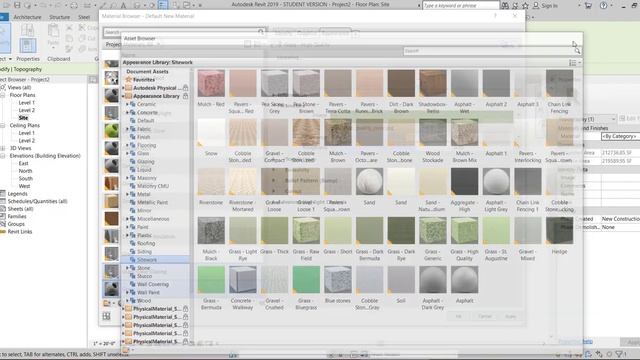
Task: Expand the Wood category arrow
Action: 127,300
